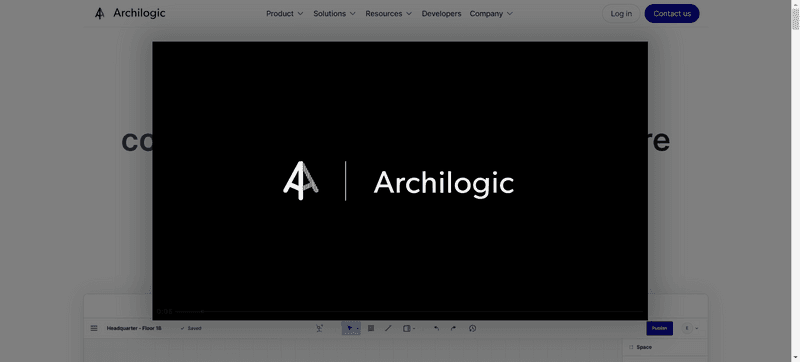Expand the Solutions menu
This screenshot has width=800, height=362.
334,14
